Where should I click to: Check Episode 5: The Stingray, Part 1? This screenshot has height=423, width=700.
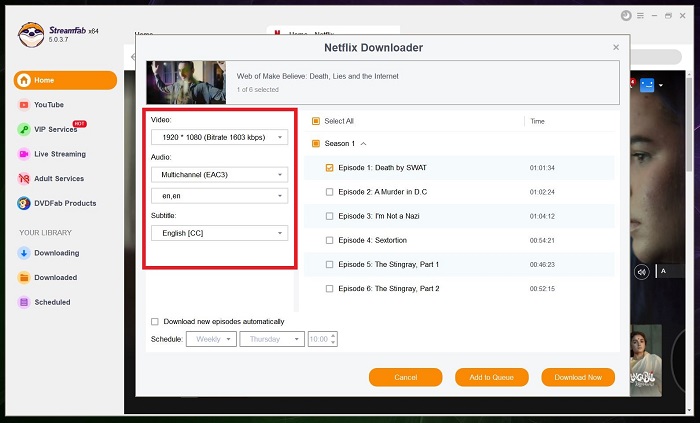click(329, 264)
